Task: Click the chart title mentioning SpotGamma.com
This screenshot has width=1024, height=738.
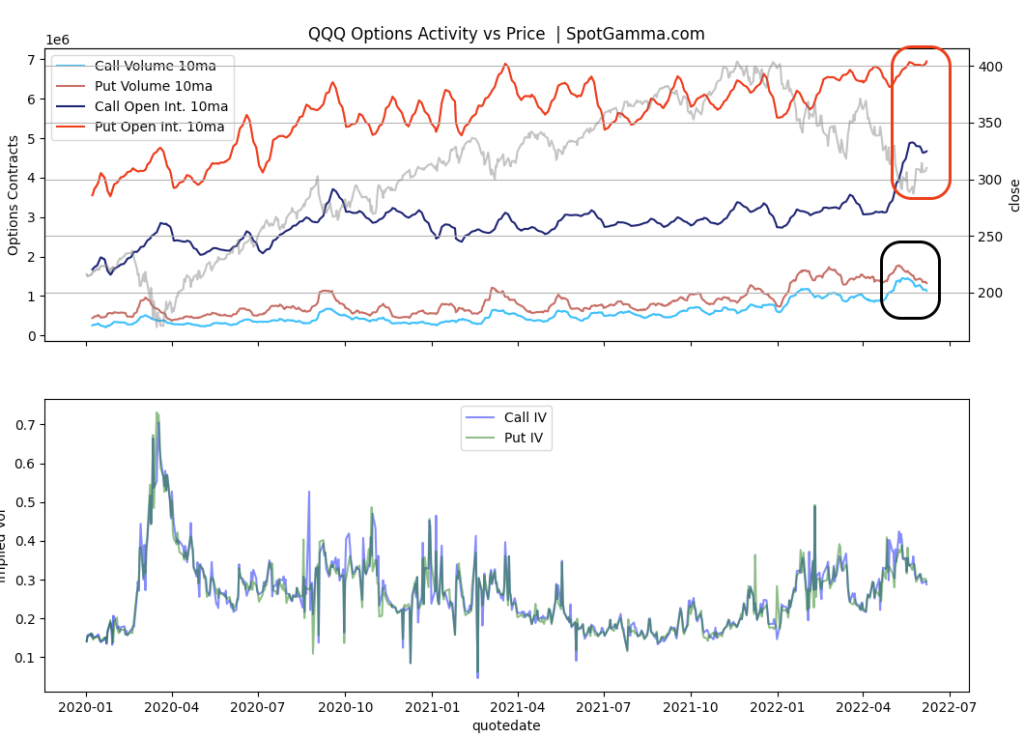Action: pos(506,34)
